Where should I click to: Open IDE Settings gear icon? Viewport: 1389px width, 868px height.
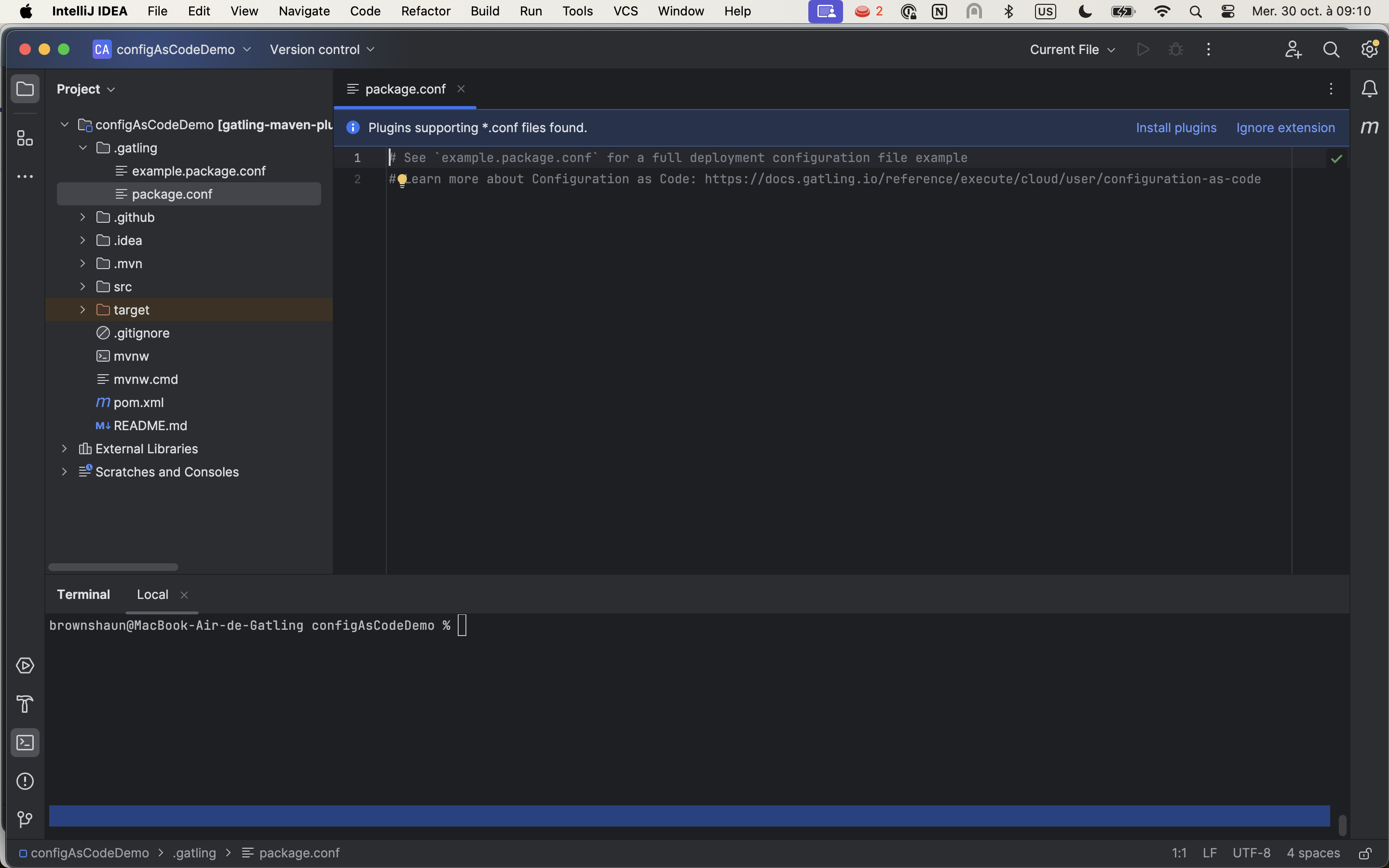1370,49
